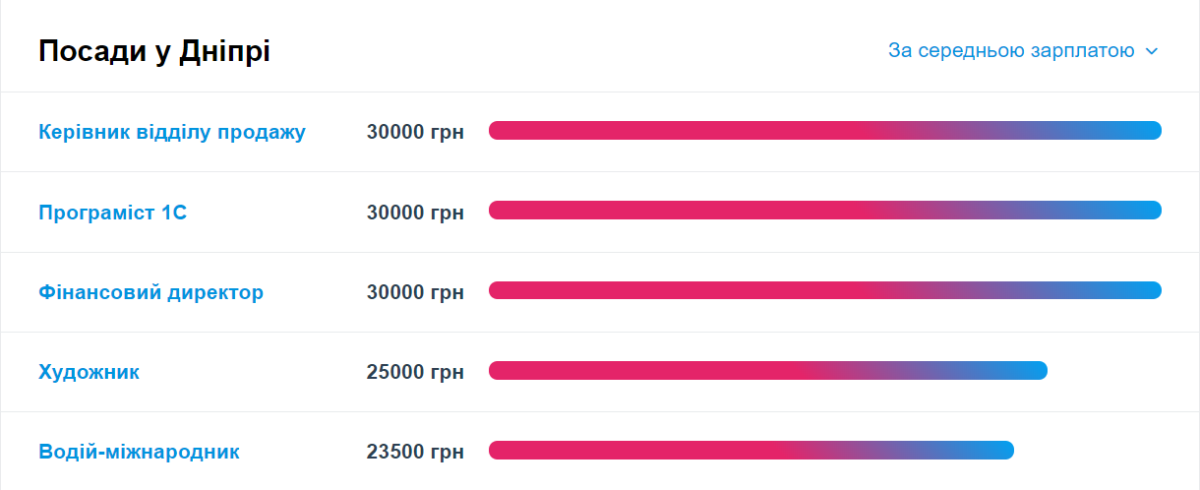Open the Керівник відділу продажу link
1200x490 pixels.
[x=171, y=132]
